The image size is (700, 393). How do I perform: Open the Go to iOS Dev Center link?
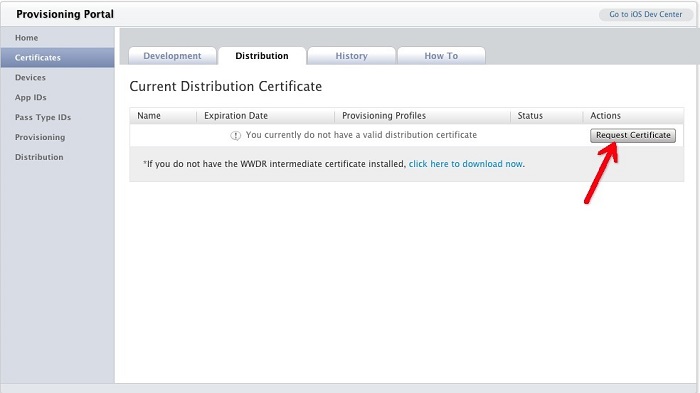point(646,14)
